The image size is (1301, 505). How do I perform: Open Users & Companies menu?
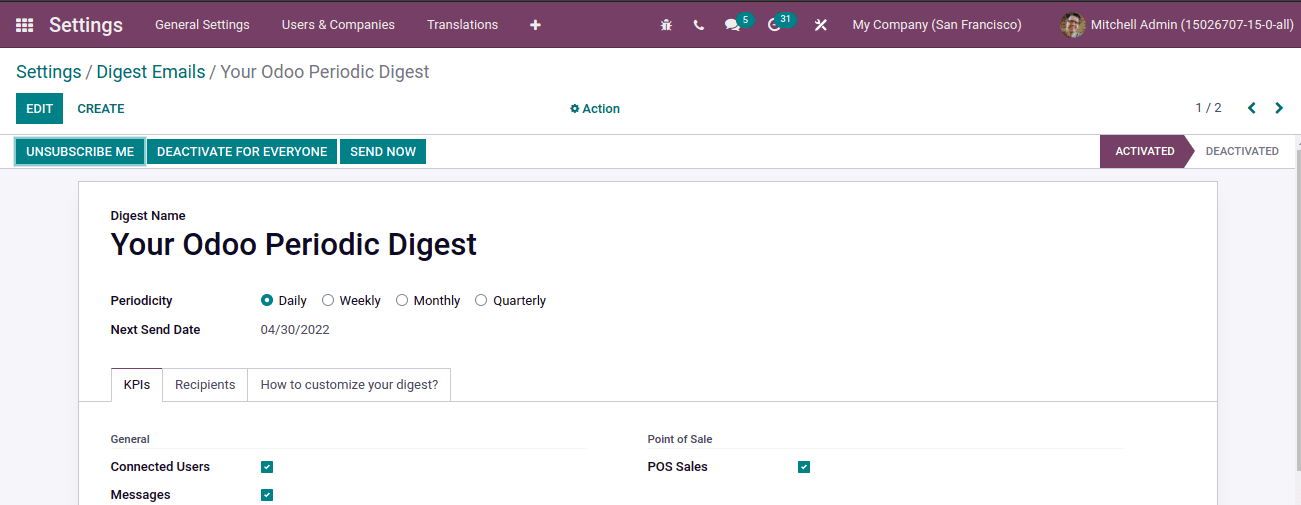coord(338,25)
